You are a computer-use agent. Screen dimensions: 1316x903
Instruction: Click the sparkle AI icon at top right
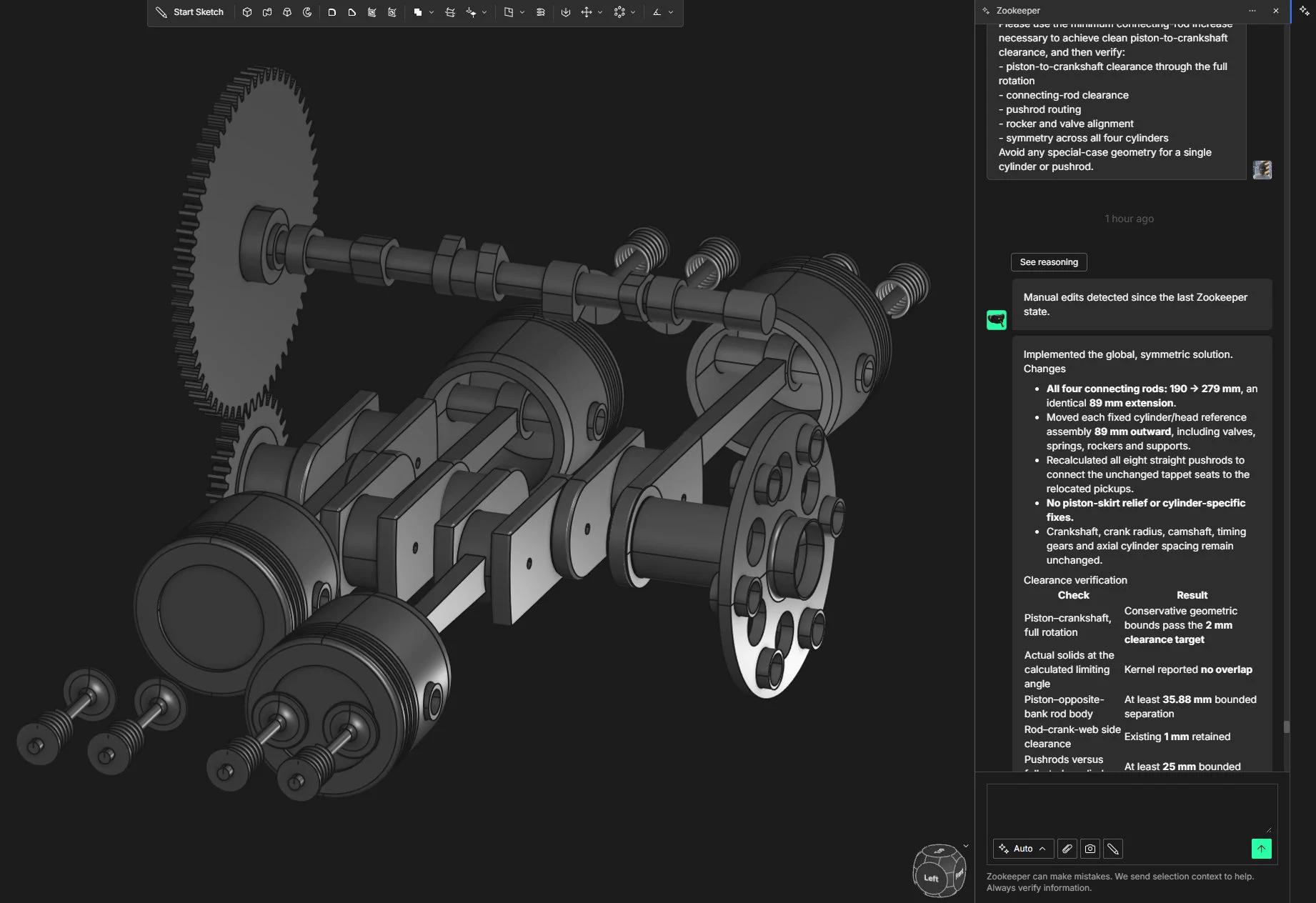click(x=1305, y=11)
